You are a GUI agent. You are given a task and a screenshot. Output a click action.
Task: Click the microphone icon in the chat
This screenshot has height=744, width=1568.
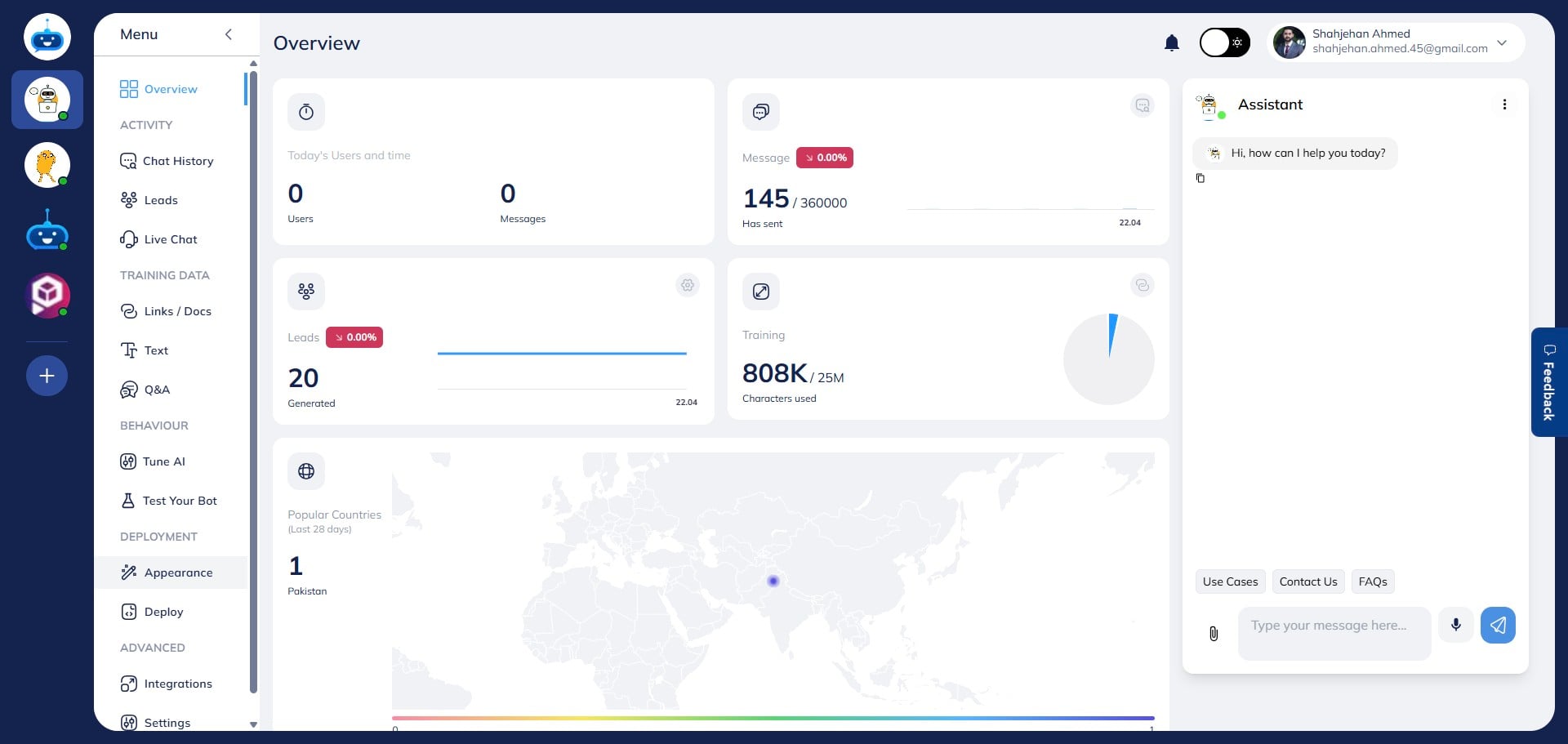(1455, 626)
